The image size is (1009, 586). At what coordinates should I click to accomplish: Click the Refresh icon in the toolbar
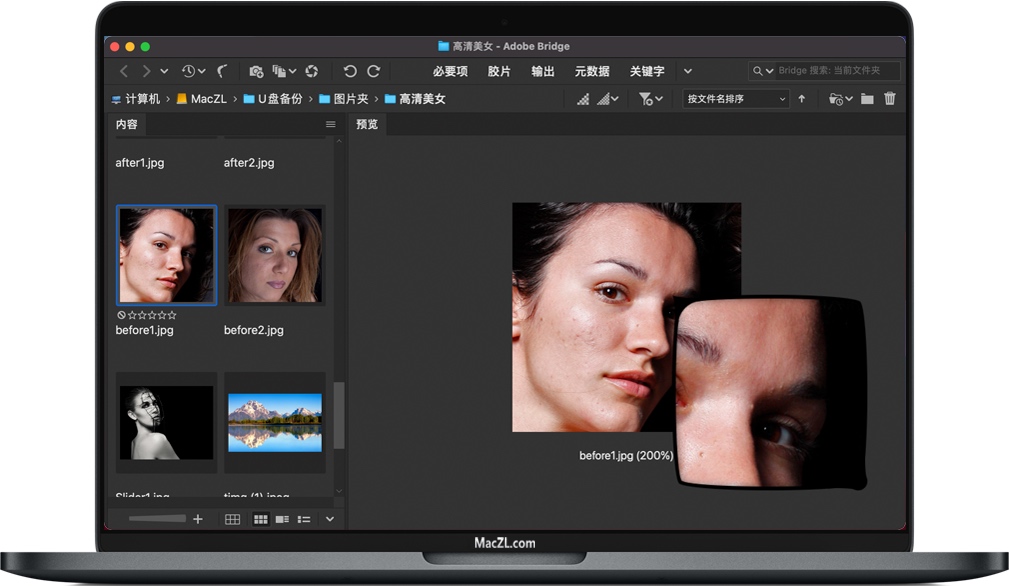pos(311,71)
